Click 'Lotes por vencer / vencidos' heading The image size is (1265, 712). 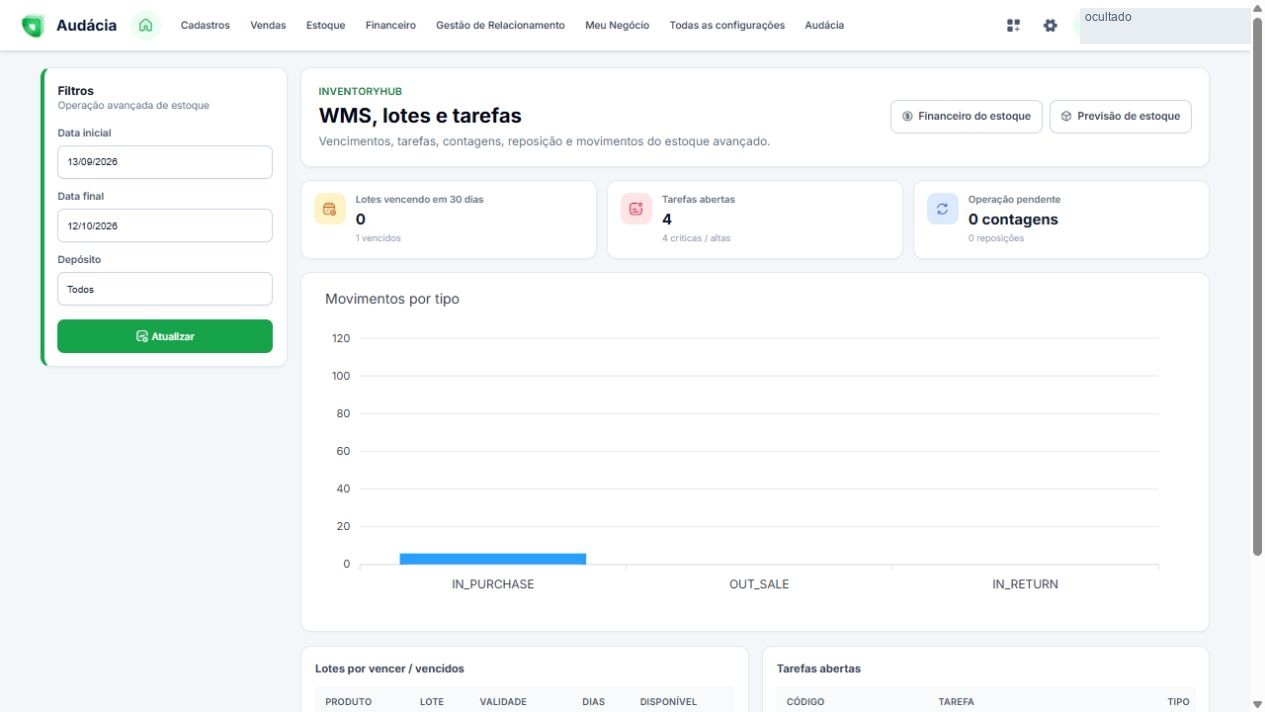coord(389,669)
